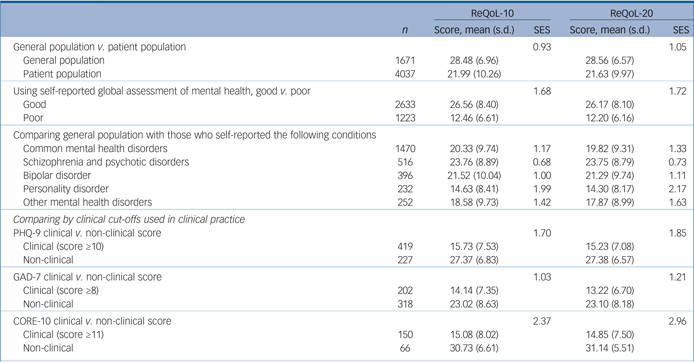Select the n column header
Viewport: 694px width, 362px height.
pos(405,30)
